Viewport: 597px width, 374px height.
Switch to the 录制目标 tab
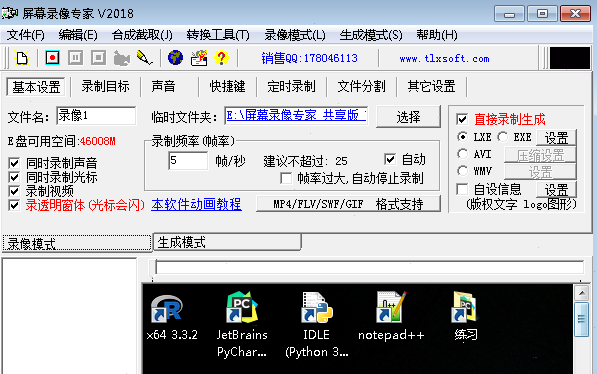pyautogui.click(x=105, y=86)
